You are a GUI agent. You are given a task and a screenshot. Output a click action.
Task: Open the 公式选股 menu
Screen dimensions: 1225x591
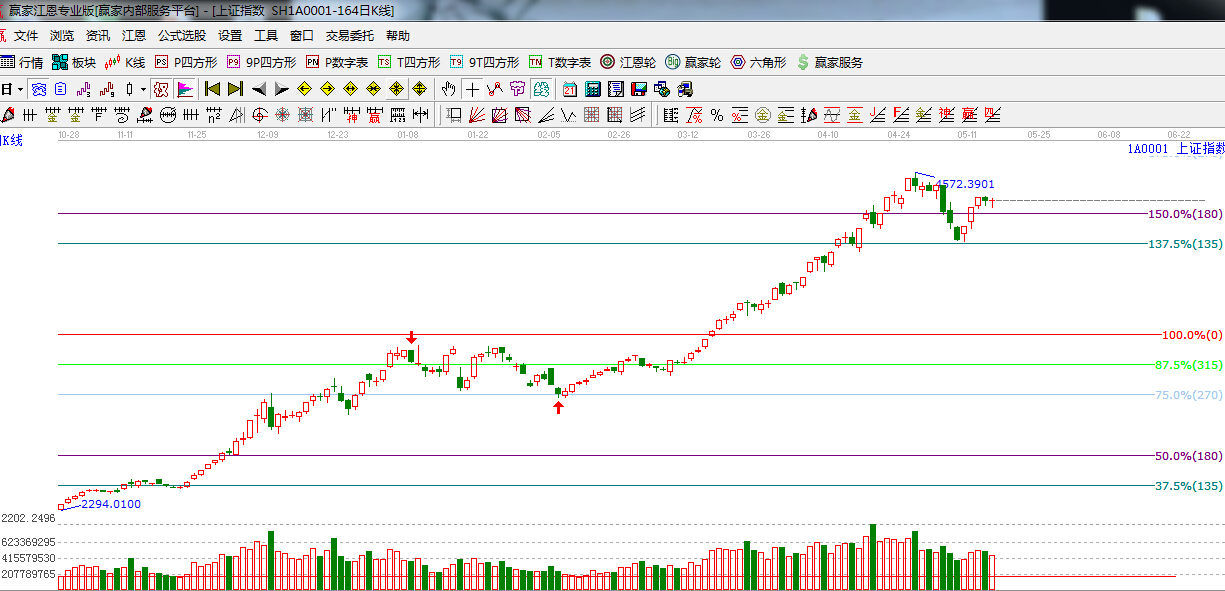(181, 36)
